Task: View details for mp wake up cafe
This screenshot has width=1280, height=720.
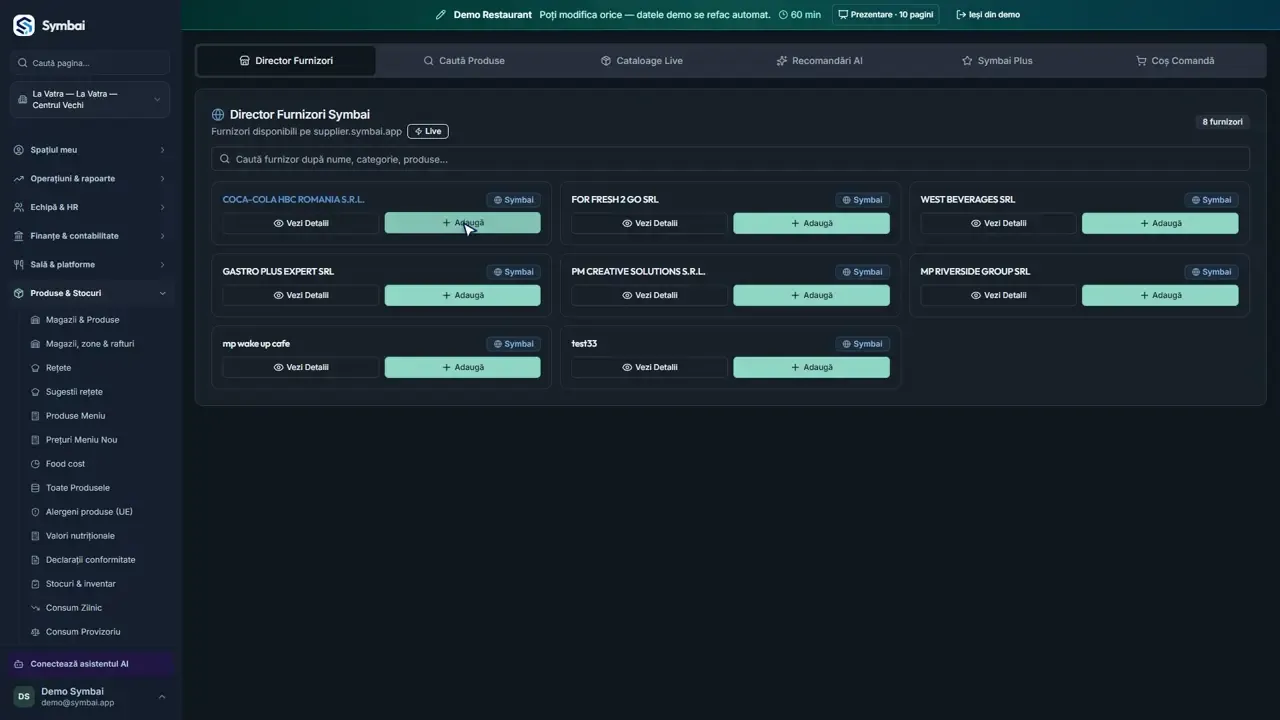Action: 301,367
